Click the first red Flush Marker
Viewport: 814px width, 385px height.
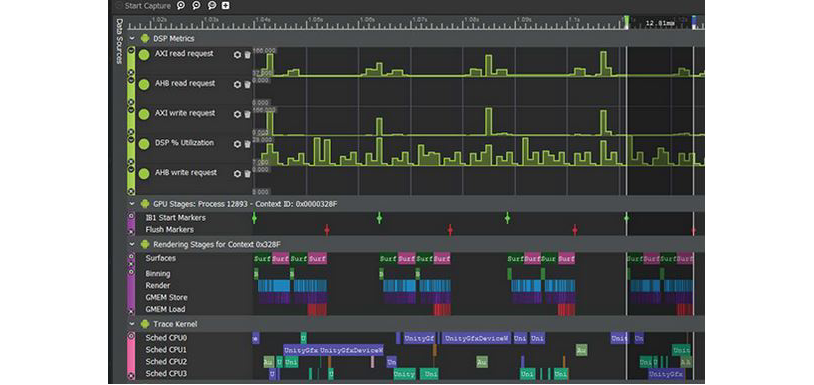[x=327, y=230]
